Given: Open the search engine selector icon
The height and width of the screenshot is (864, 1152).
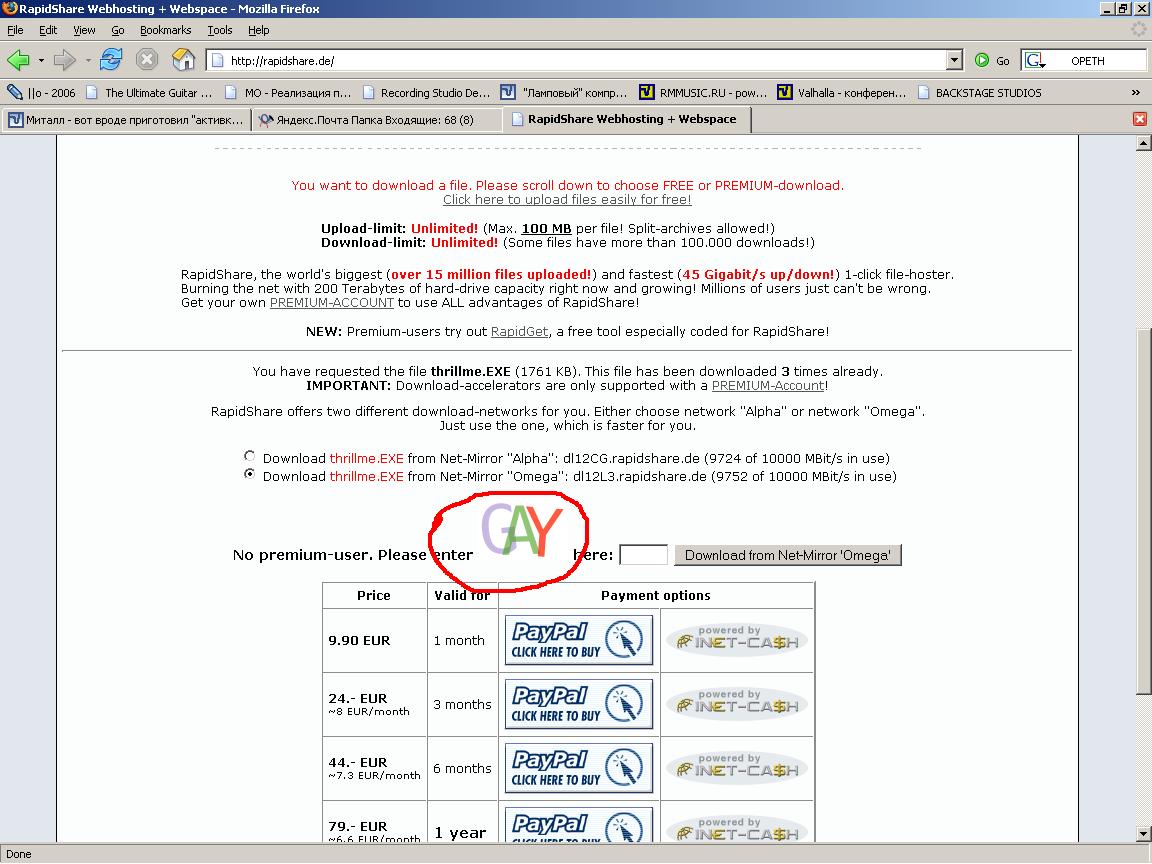Looking at the screenshot, I should pos(1035,61).
